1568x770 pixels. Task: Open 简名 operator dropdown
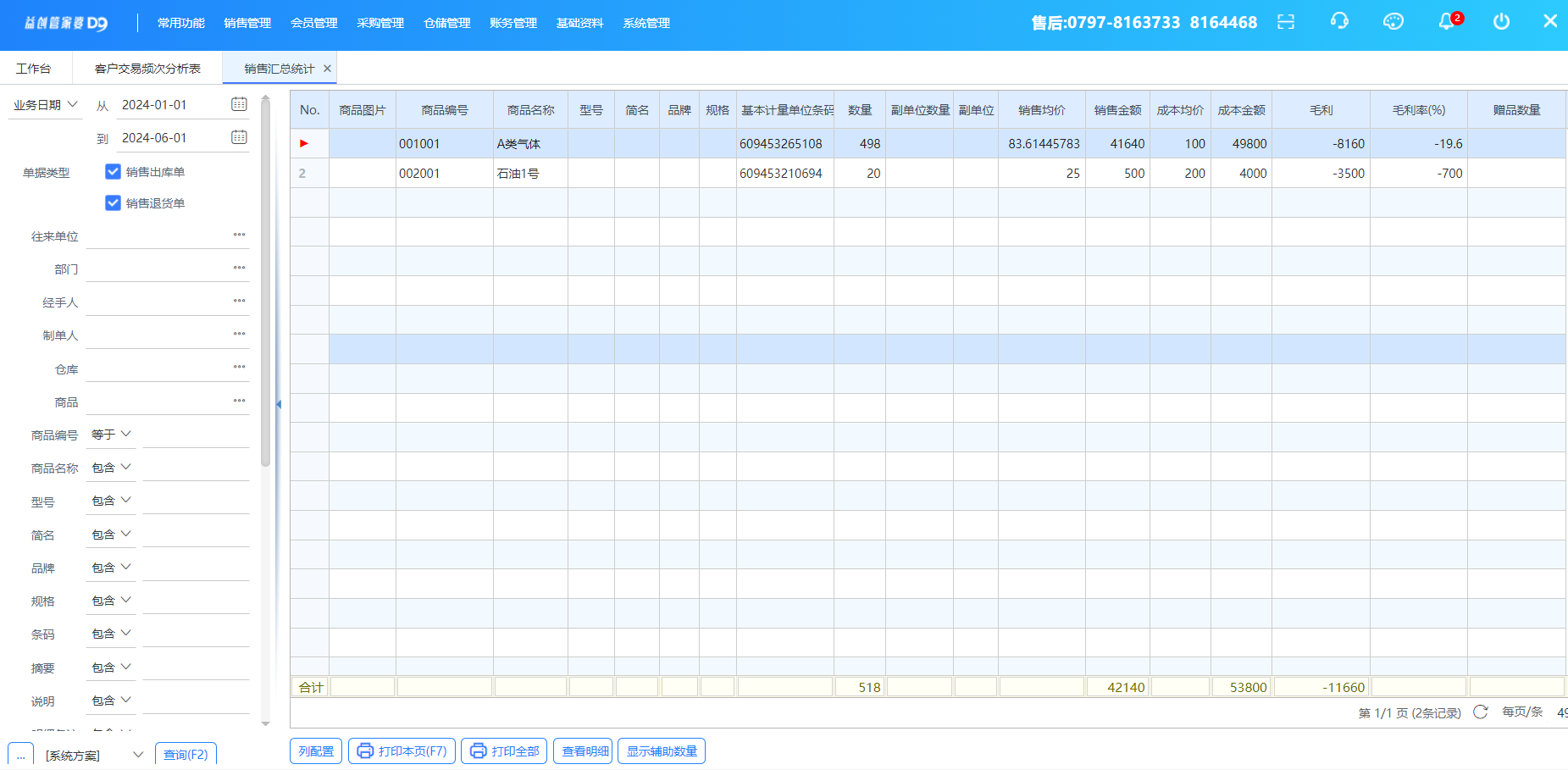pos(111,535)
